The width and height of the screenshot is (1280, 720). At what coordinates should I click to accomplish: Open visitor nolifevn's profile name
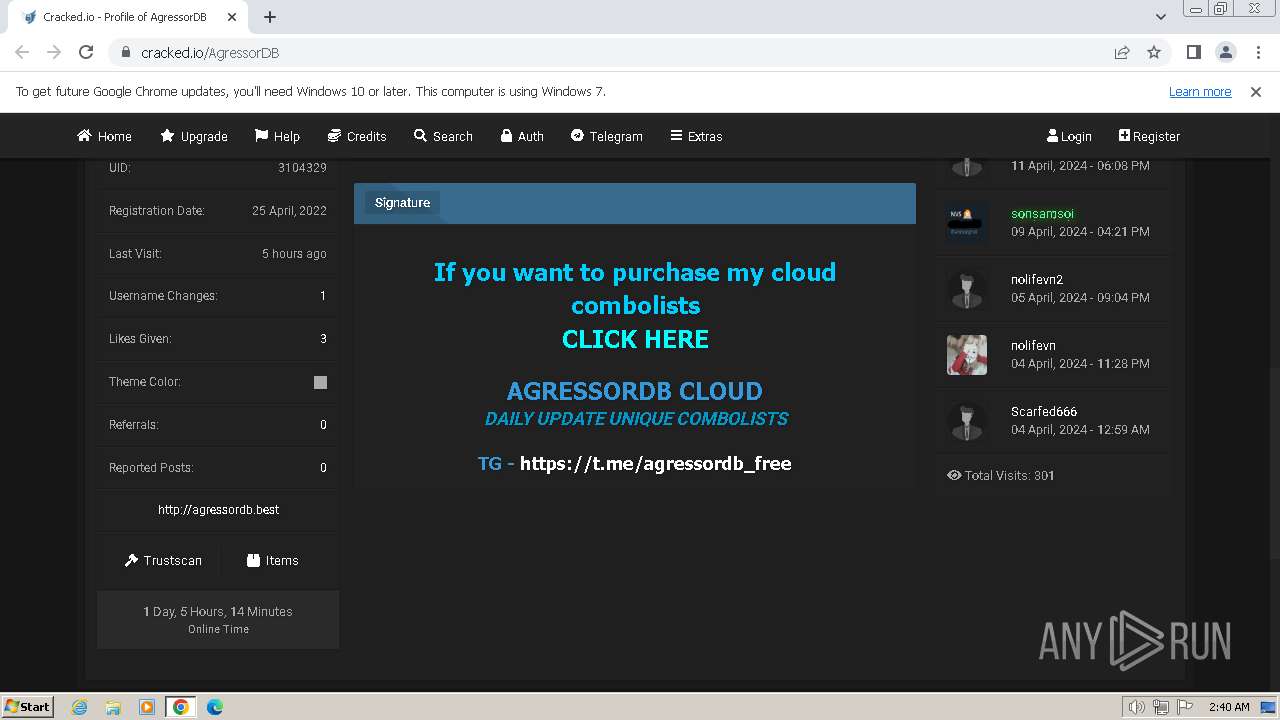(1033, 346)
